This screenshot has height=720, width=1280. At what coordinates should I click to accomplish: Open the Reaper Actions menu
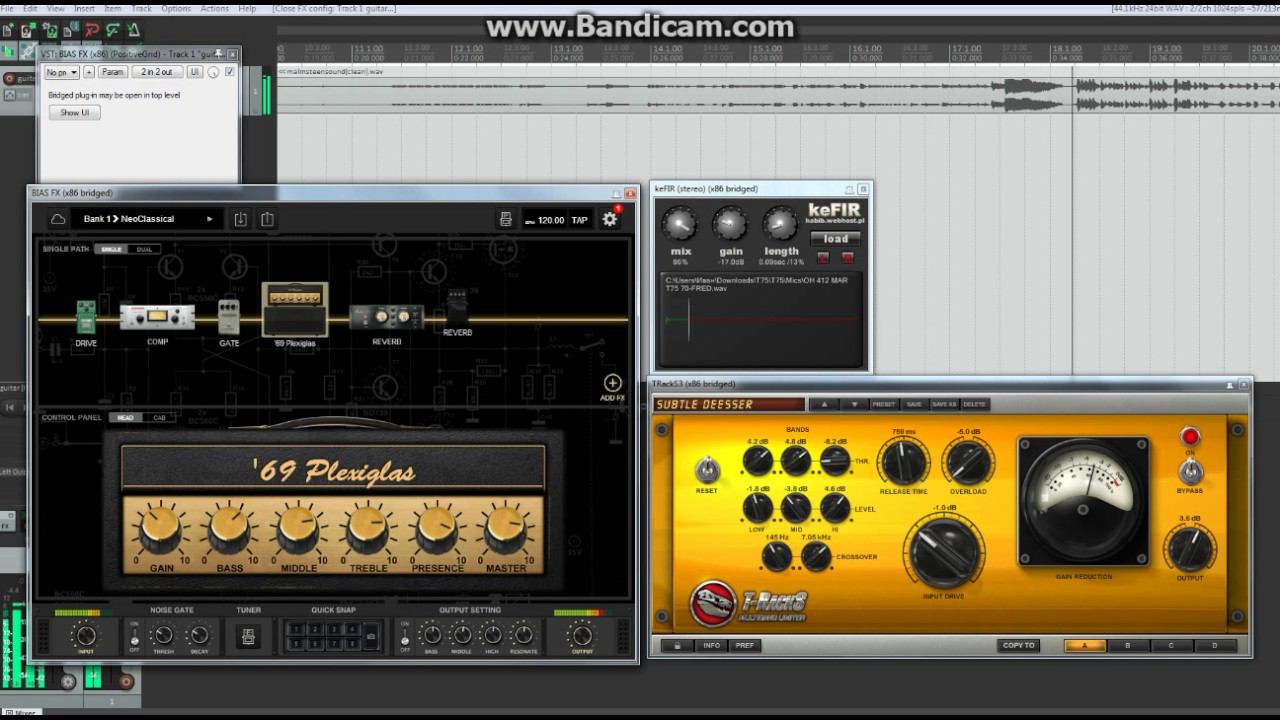click(214, 8)
